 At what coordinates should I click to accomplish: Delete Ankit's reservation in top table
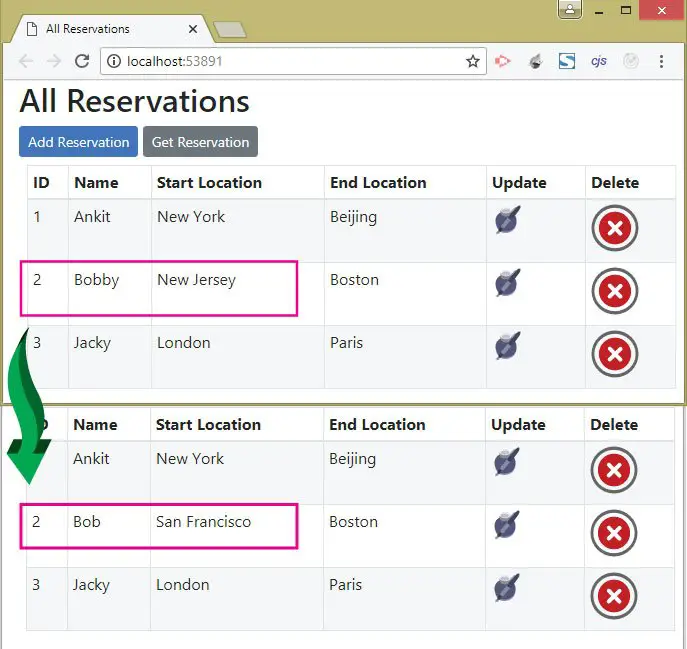[614, 228]
